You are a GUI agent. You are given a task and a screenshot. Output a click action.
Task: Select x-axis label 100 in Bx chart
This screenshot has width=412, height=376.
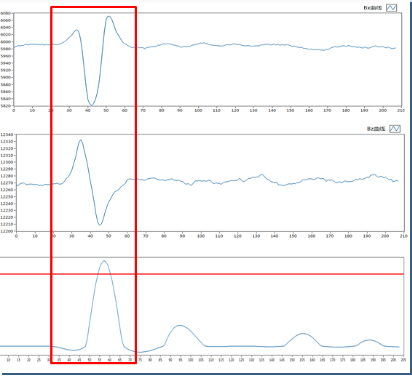(198, 110)
